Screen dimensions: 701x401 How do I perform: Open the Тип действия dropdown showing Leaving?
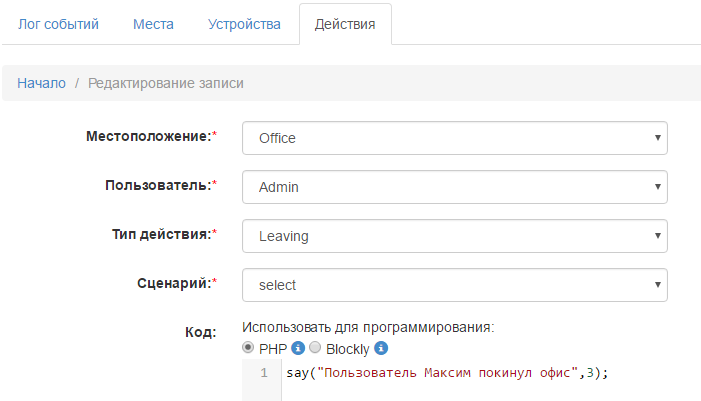455,236
